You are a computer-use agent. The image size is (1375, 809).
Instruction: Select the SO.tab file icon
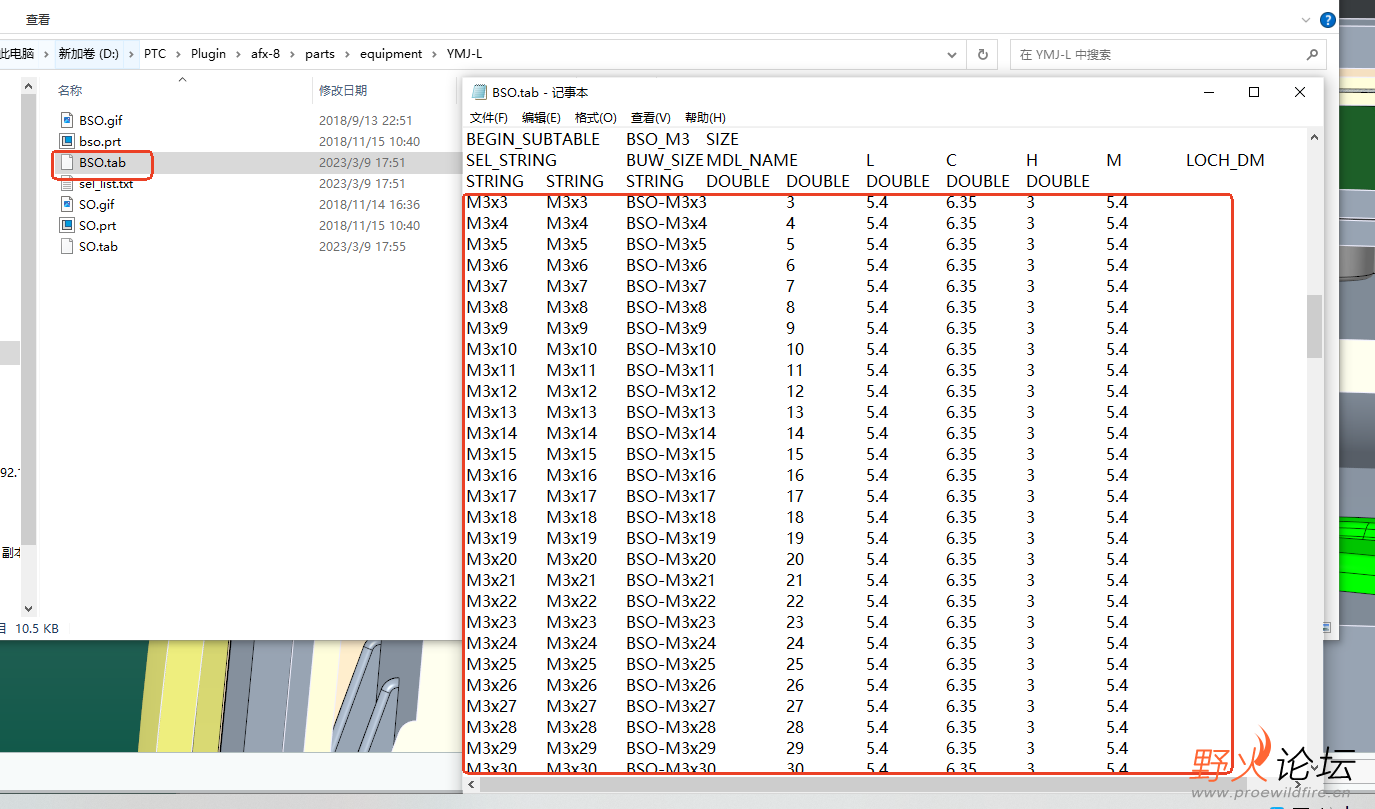[x=67, y=246]
